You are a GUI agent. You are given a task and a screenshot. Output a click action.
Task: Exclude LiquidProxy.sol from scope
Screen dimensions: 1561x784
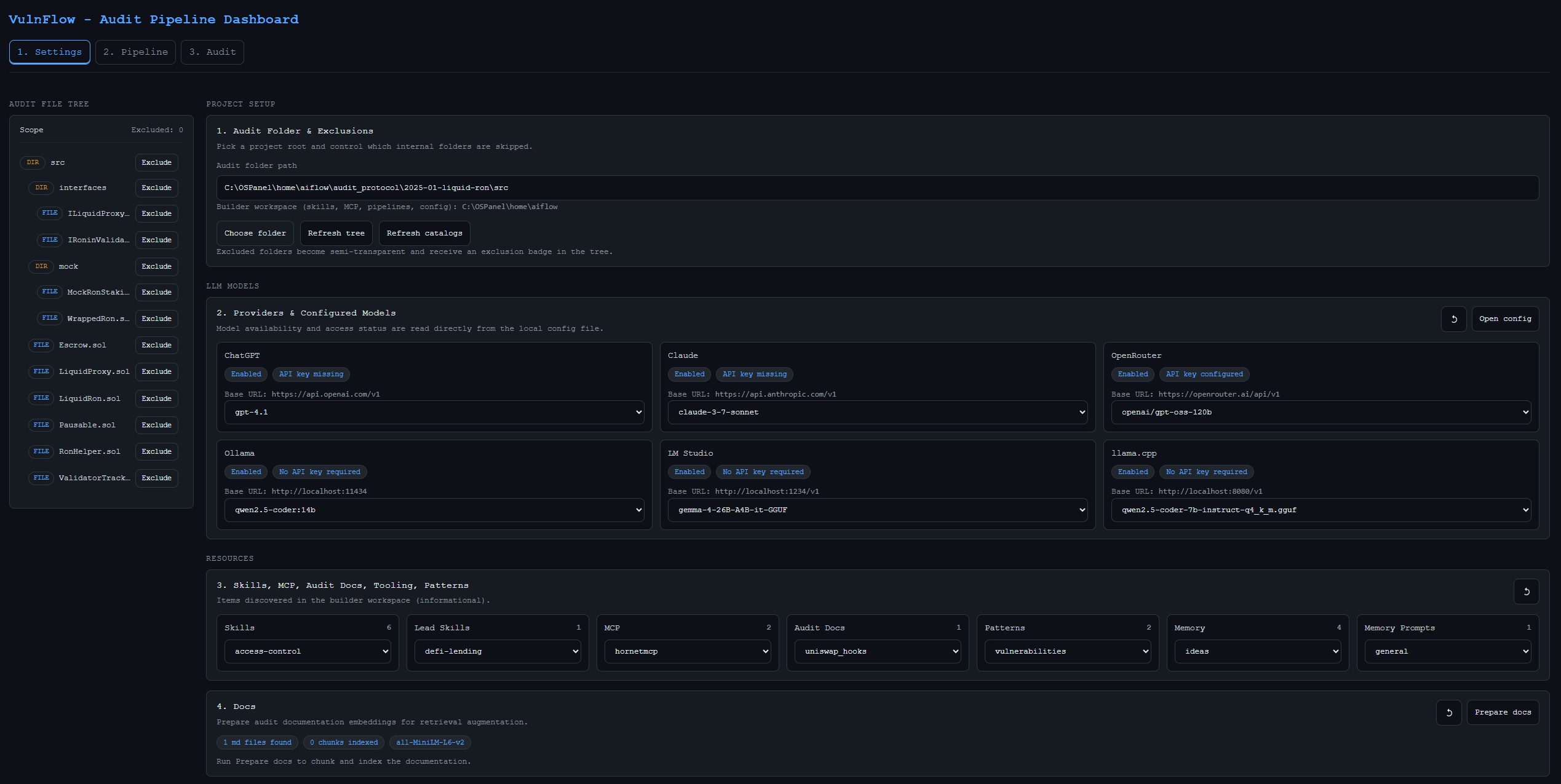[x=156, y=372]
